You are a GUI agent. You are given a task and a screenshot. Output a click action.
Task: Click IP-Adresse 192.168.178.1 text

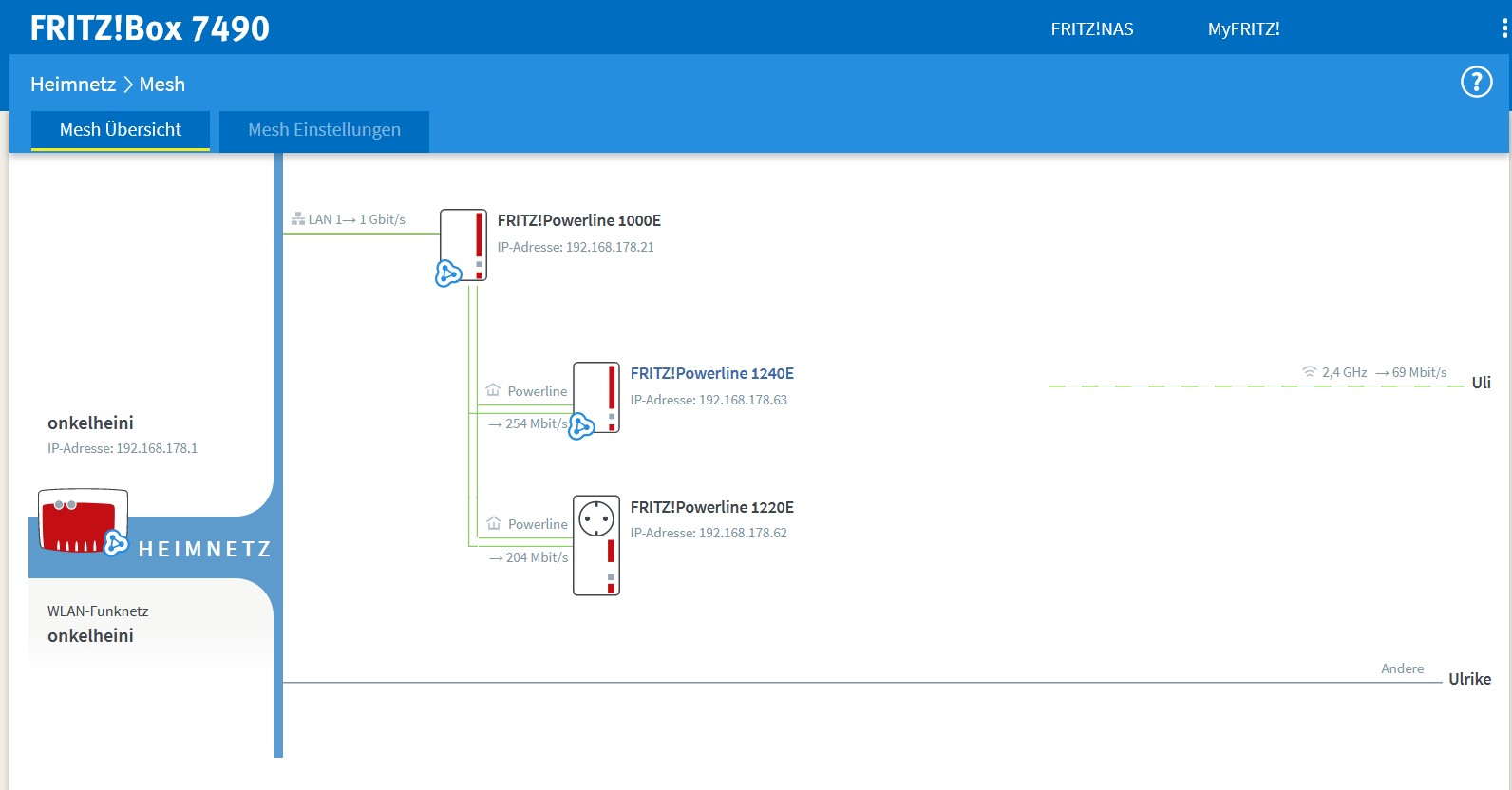click(123, 448)
